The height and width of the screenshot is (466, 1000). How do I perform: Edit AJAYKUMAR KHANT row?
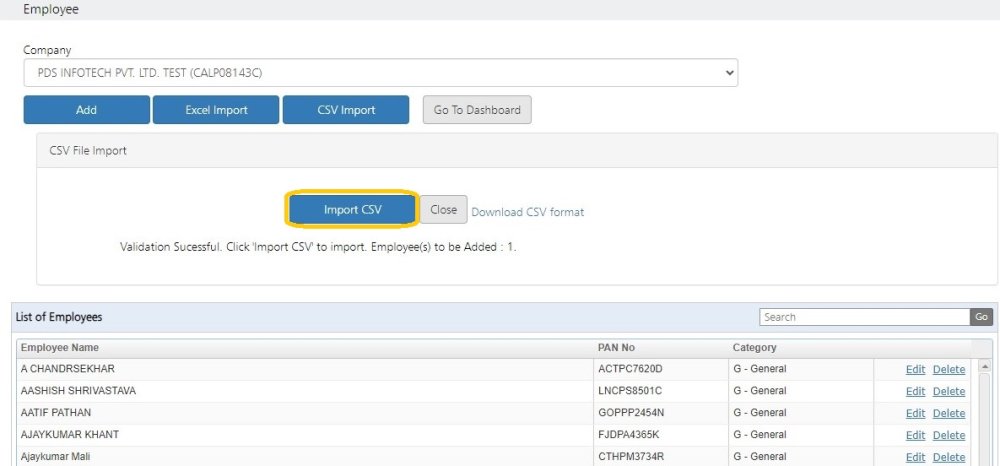tap(915, 435)
